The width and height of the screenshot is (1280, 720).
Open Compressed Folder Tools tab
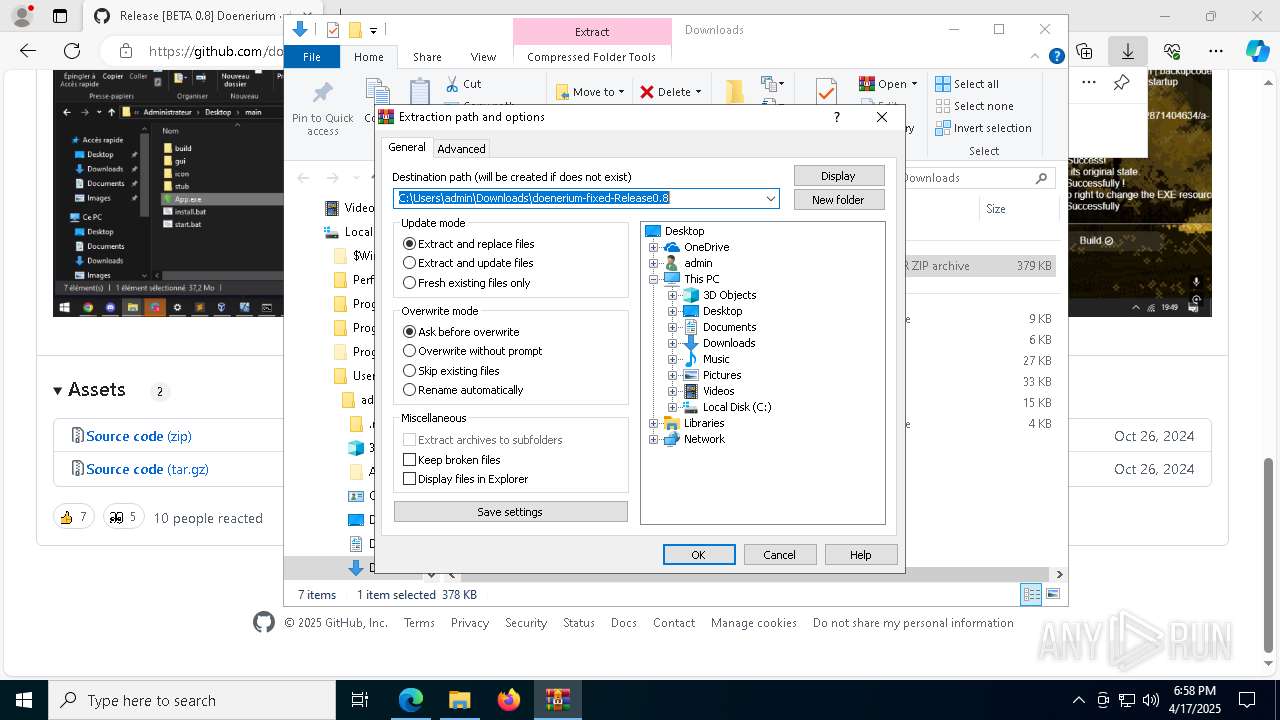coord(592,57)
